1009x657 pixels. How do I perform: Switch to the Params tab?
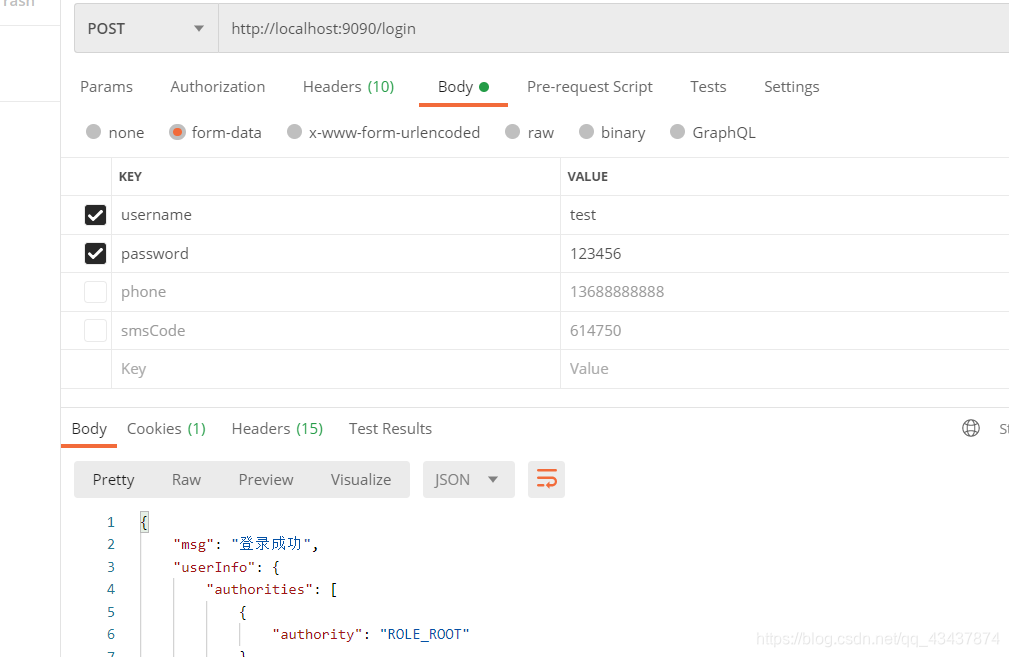[106, 87]
